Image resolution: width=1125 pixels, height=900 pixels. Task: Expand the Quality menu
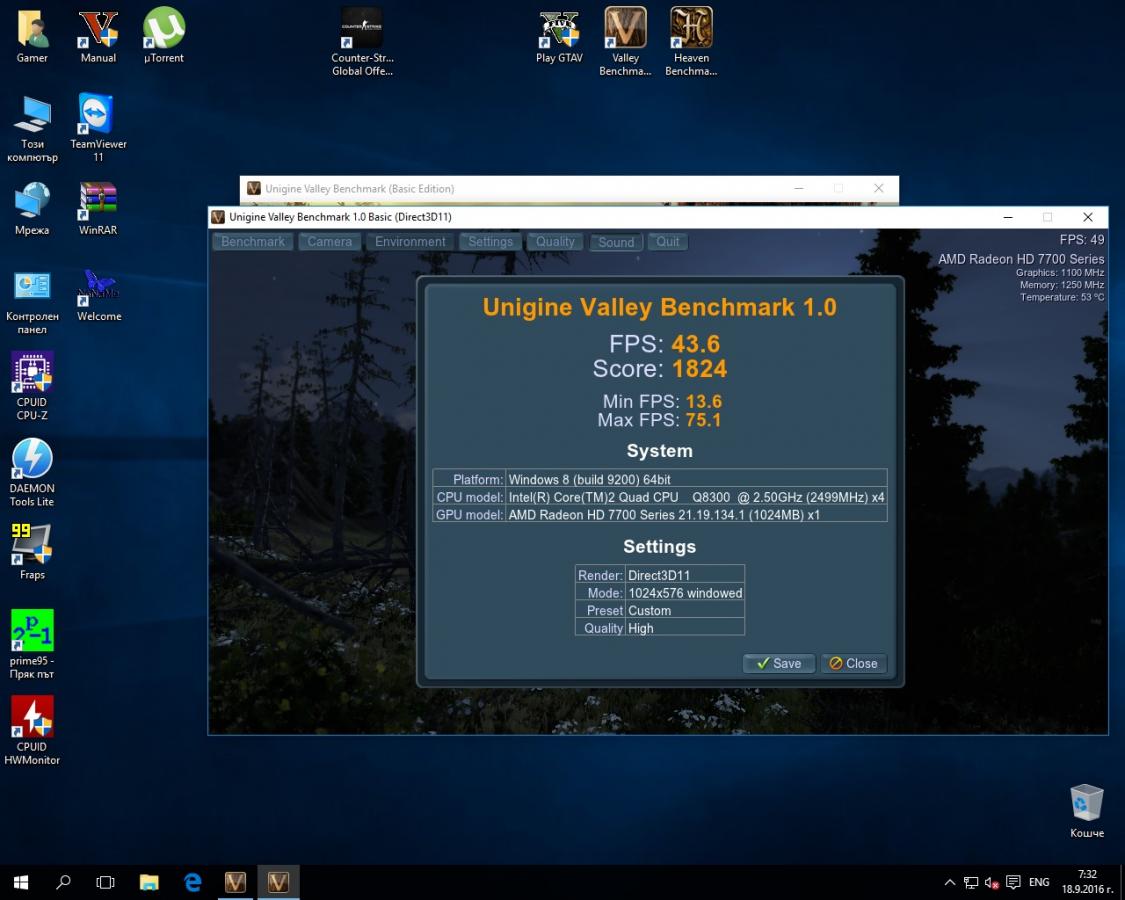point(555,242)
